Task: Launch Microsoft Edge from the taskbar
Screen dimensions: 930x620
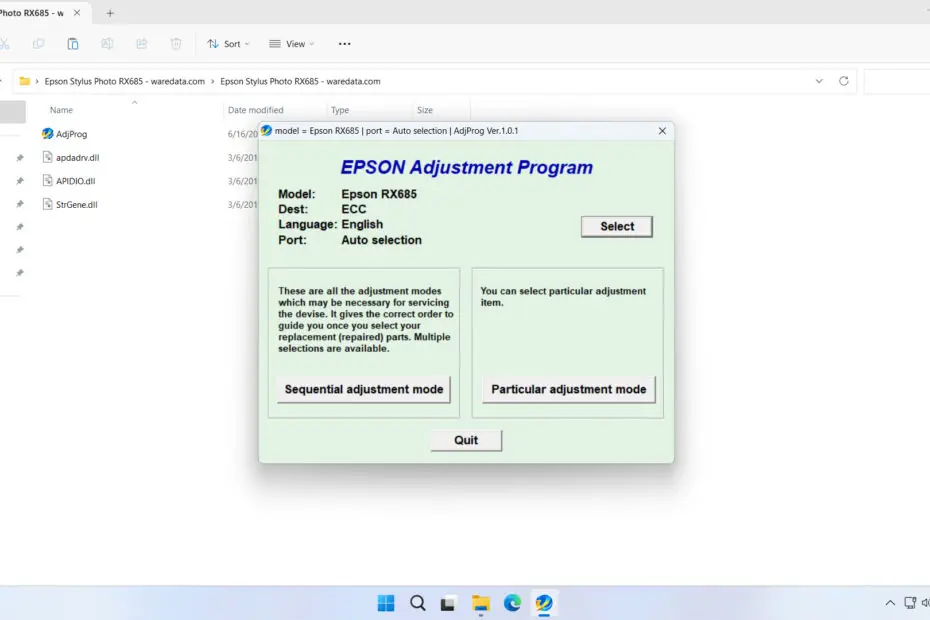Action: click(512, 603)
